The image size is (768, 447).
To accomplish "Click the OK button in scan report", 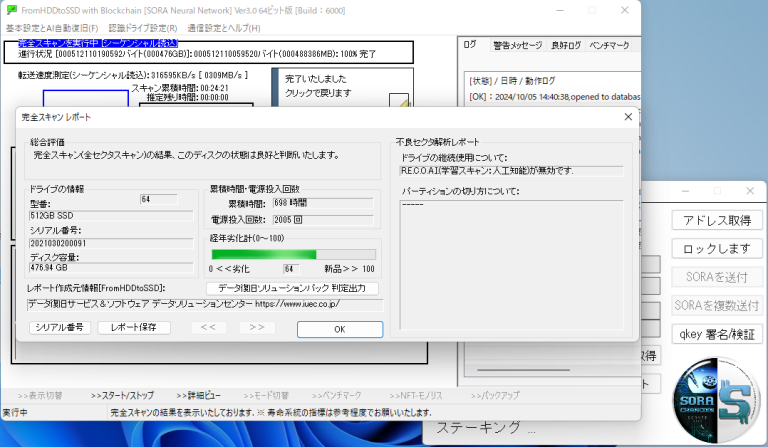I will point(340,329).
